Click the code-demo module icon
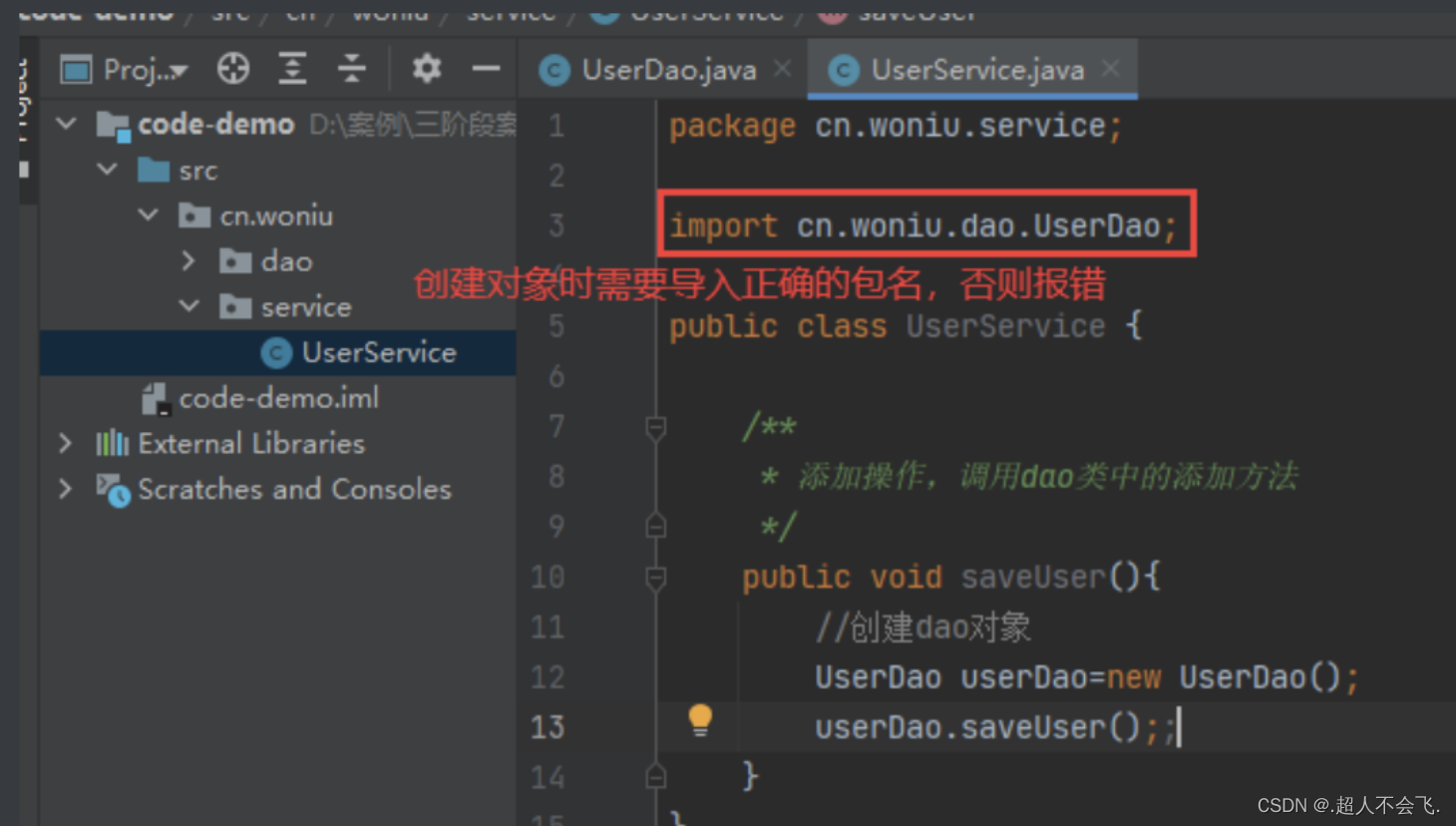Image resolution: width=1456 pixels, height=826 pixels. 113,126
